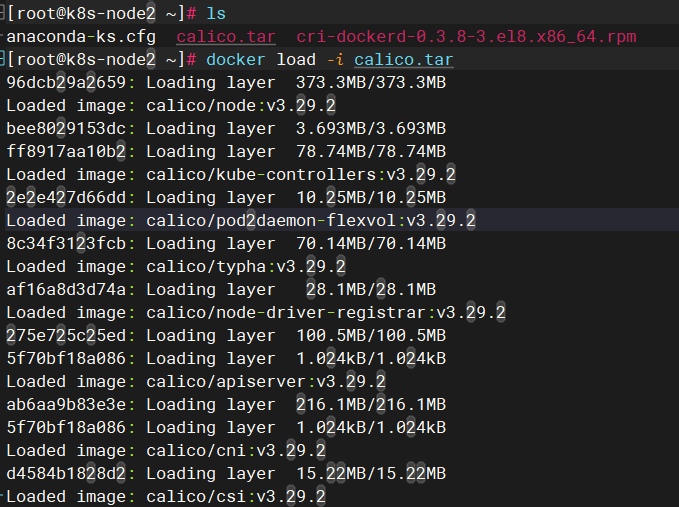Click the 10.25MB/10.25MB progress value
The height and width of the screenshot is (507, 679).
[371, 197]
